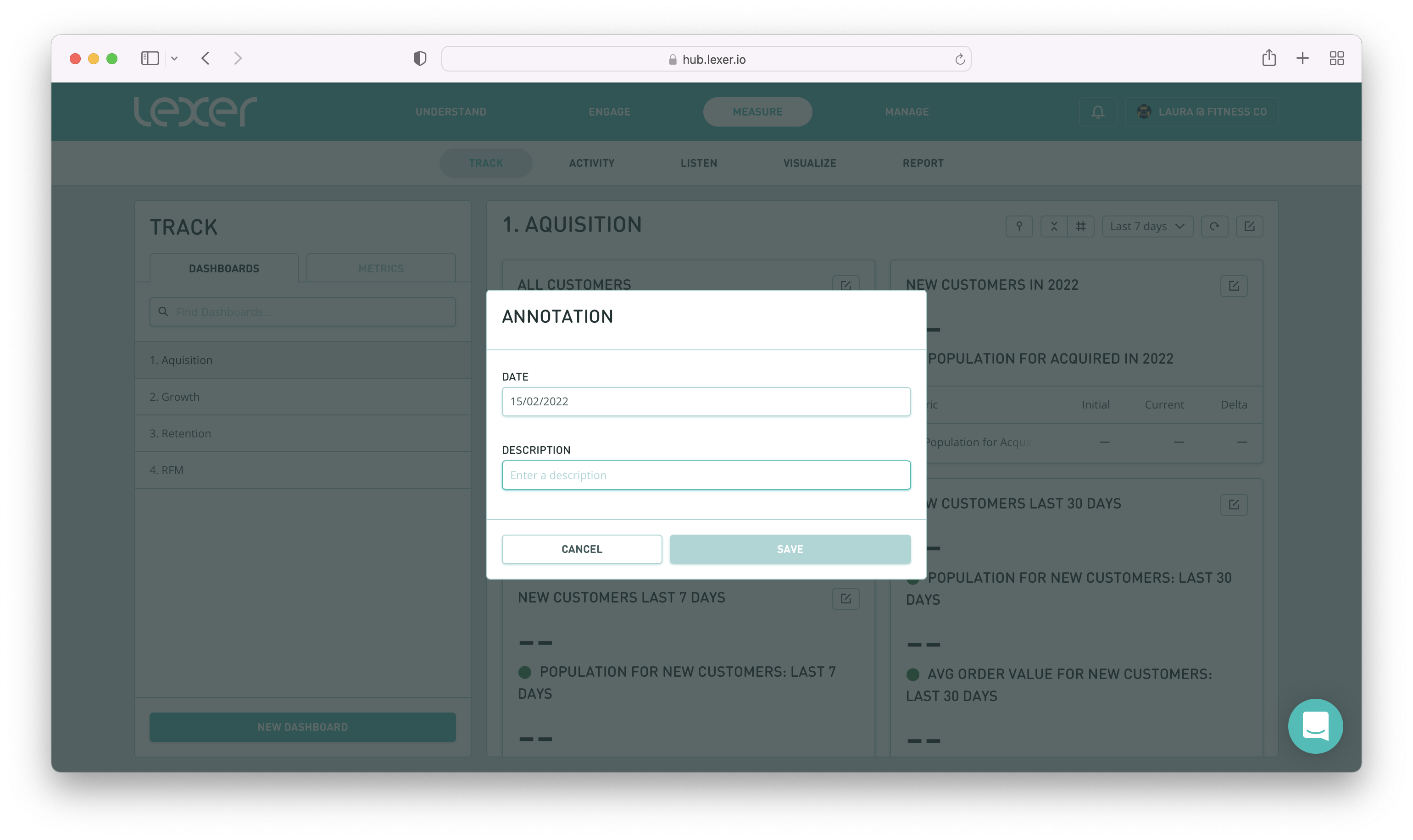Edit the New Customers Last 7 Days card
Screen dimensions: 1413x840
[846, 598]
